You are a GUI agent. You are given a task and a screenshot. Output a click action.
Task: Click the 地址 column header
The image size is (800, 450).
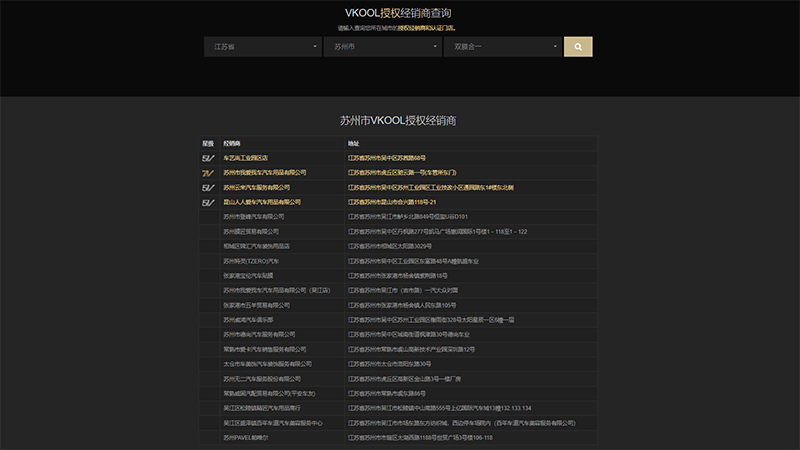pos(354,143)
